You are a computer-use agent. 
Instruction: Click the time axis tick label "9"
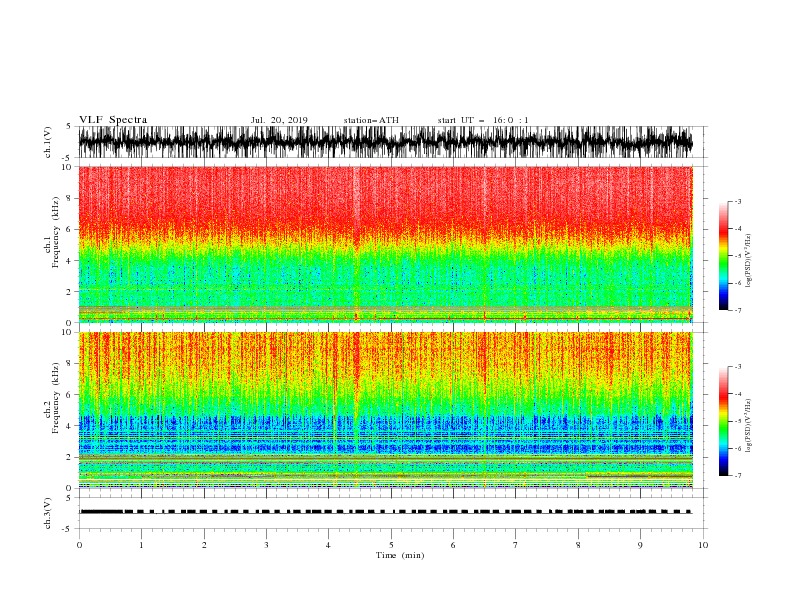click(x=640, y=545)
